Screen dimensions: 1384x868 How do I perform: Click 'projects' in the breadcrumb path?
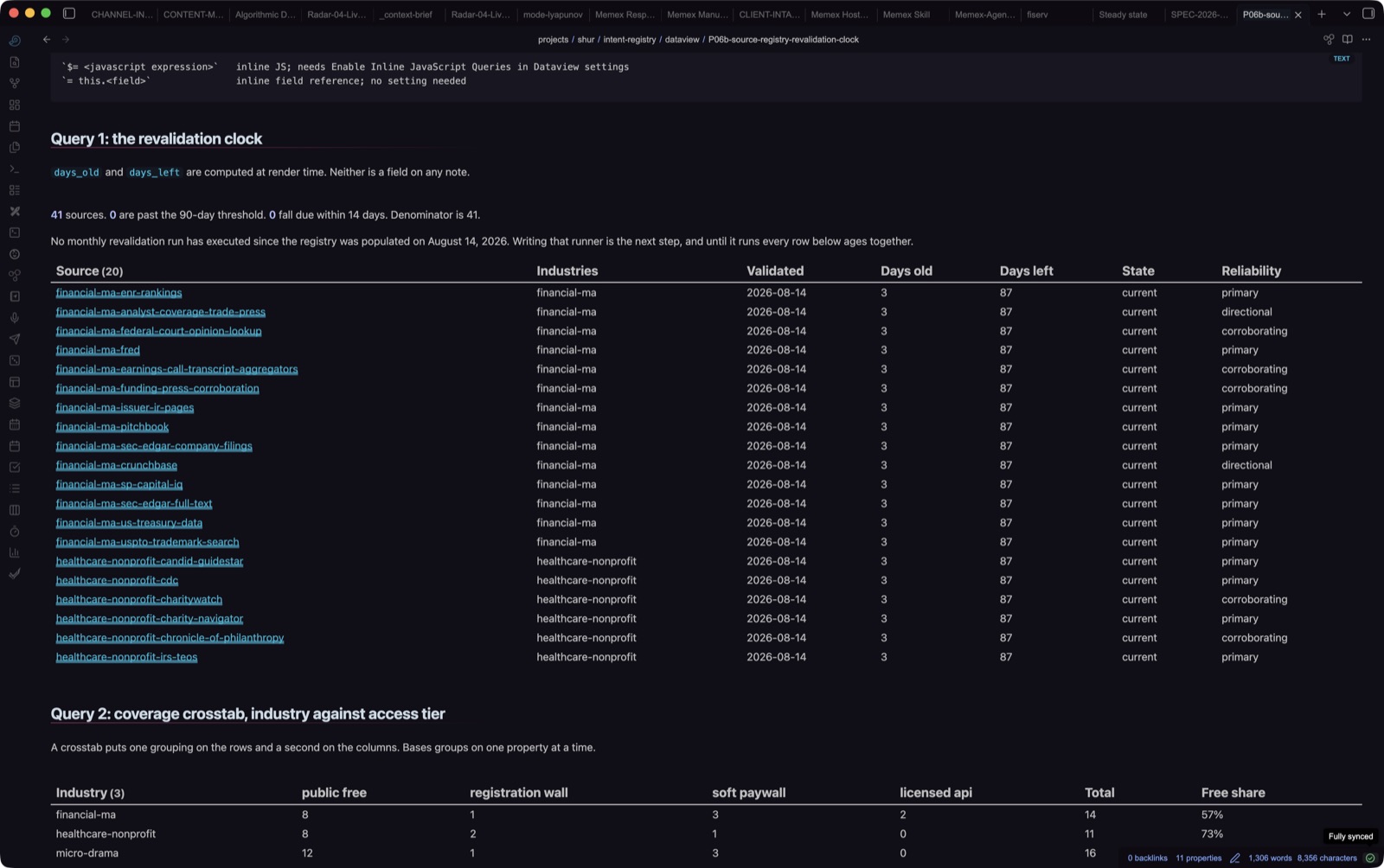click(x=553, y=40)
